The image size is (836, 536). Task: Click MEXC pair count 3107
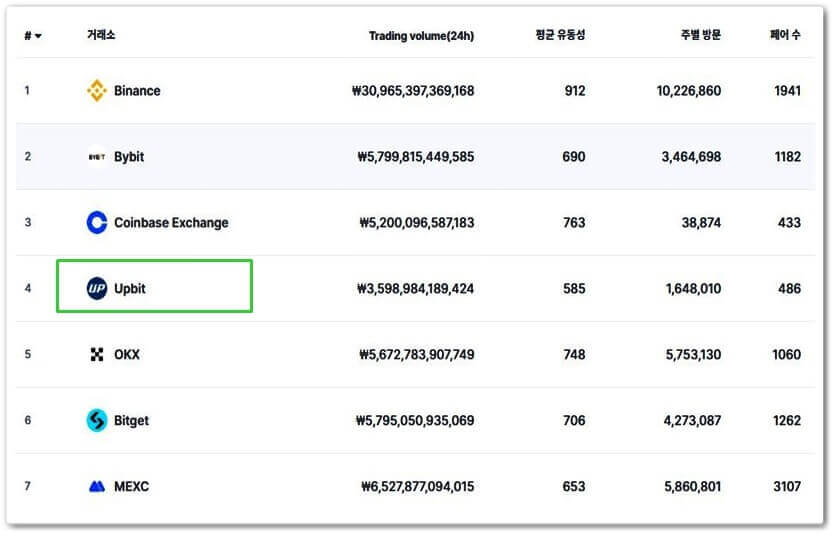(x=787, y=487)
